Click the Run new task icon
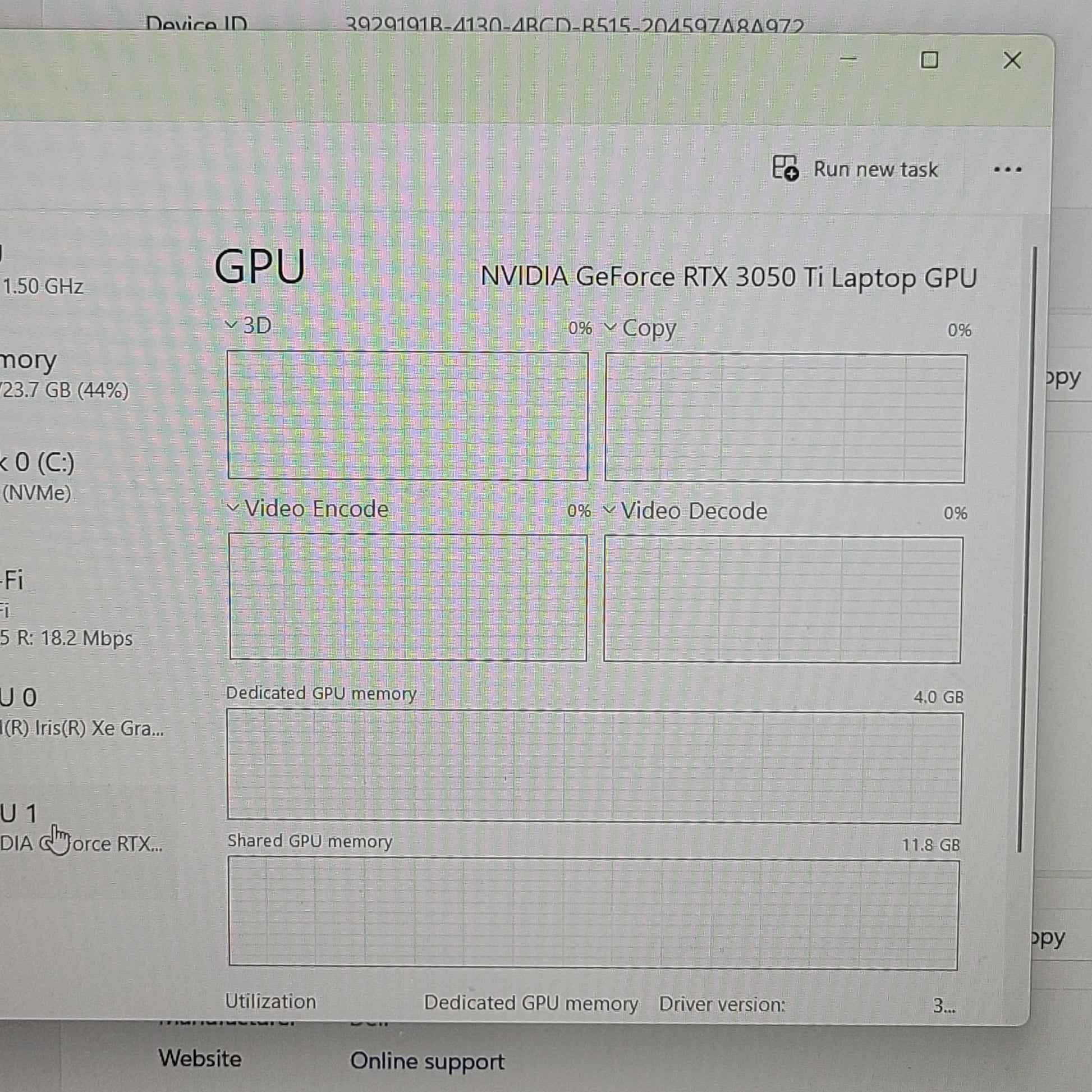 [x=785, y=168]
